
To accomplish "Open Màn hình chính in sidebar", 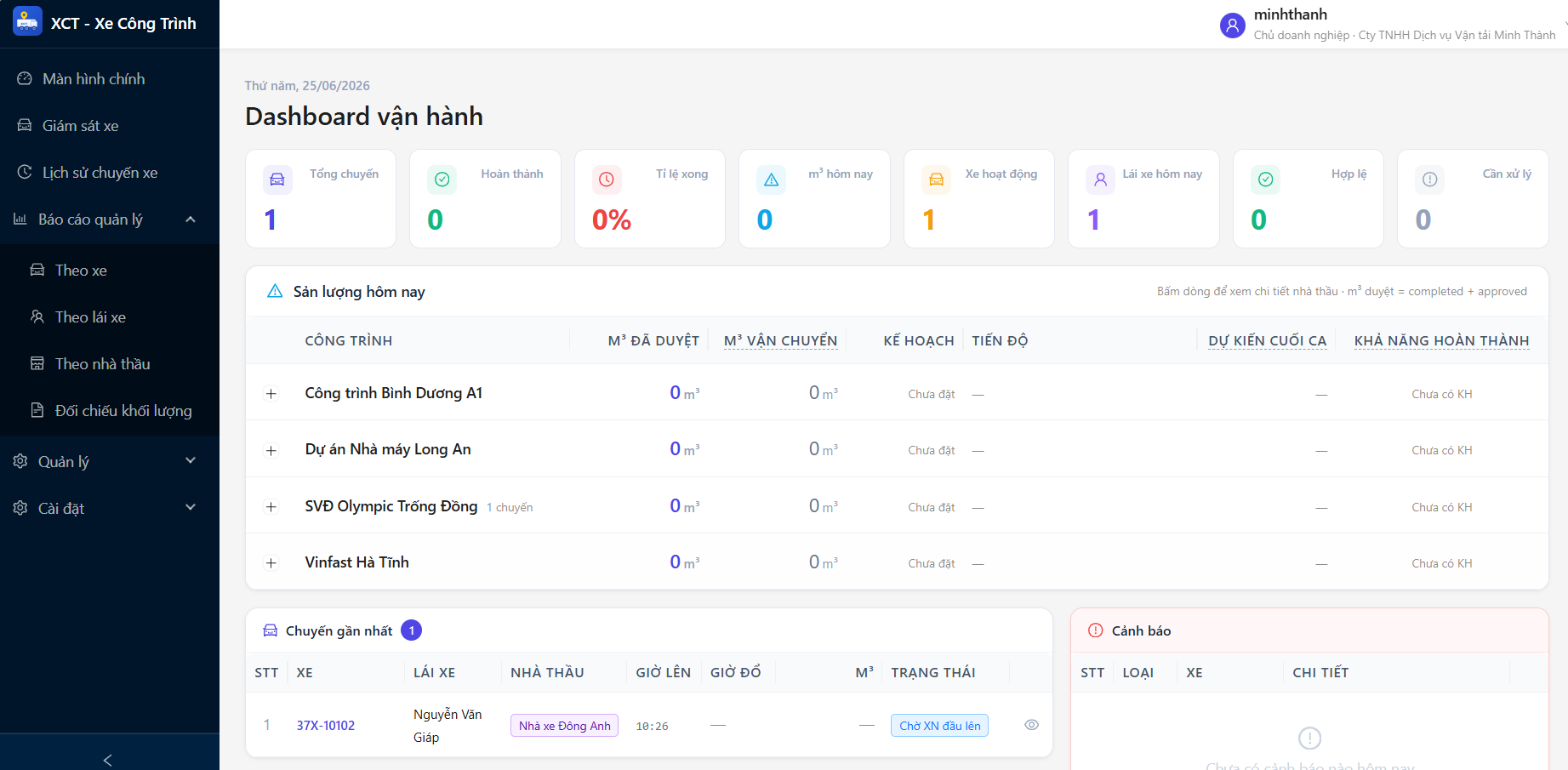I will [110, 79].
